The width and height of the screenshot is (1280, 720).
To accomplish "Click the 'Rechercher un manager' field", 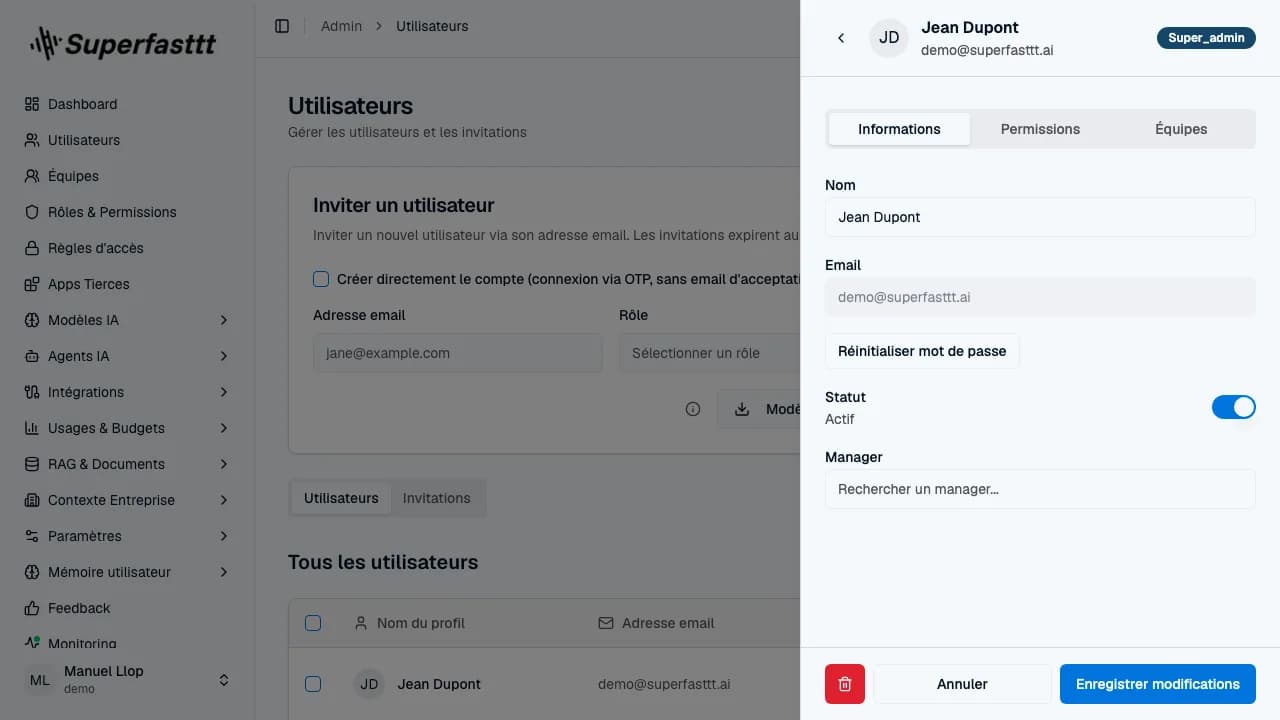I will click(x=1040, y=489).
